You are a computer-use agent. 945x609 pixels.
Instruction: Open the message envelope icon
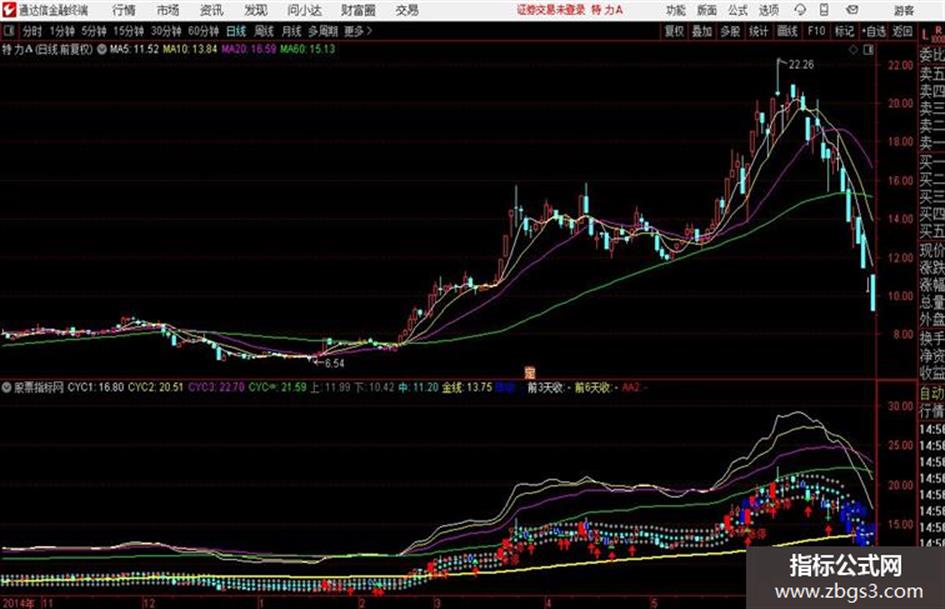click(x=852, y=10)
